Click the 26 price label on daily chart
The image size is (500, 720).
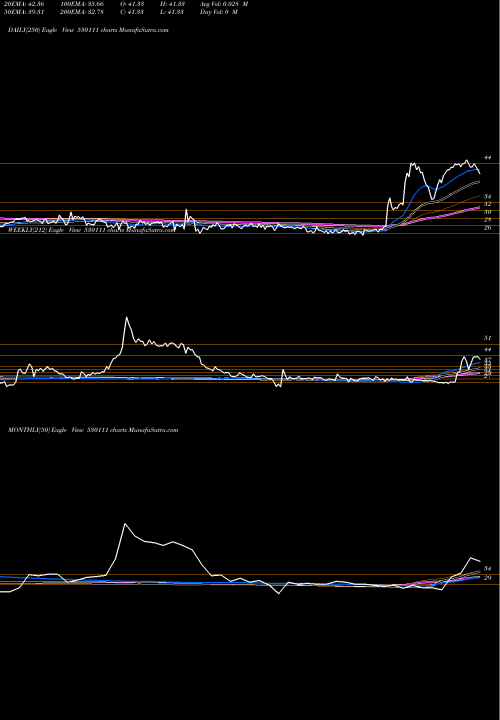click(x=488, y=228)
